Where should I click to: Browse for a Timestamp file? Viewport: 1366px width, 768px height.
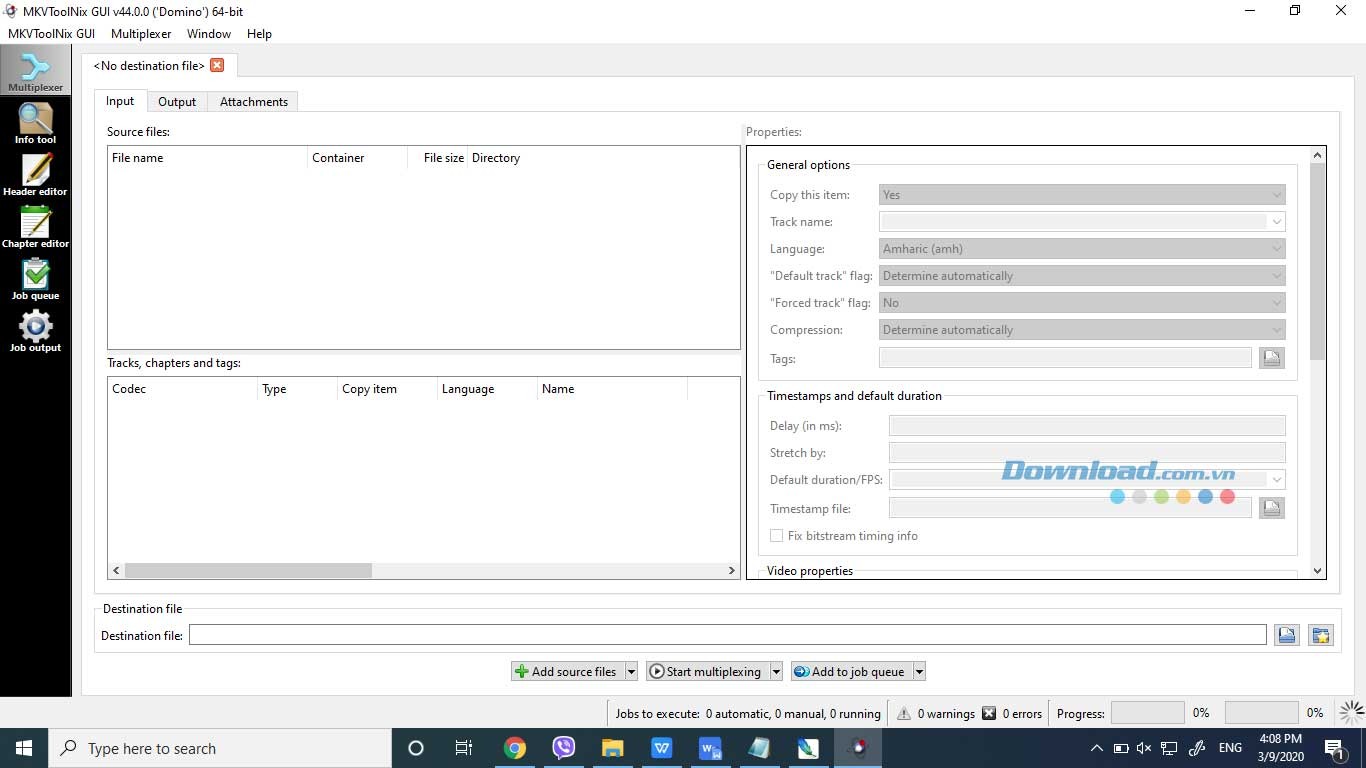coord(1271,508)
